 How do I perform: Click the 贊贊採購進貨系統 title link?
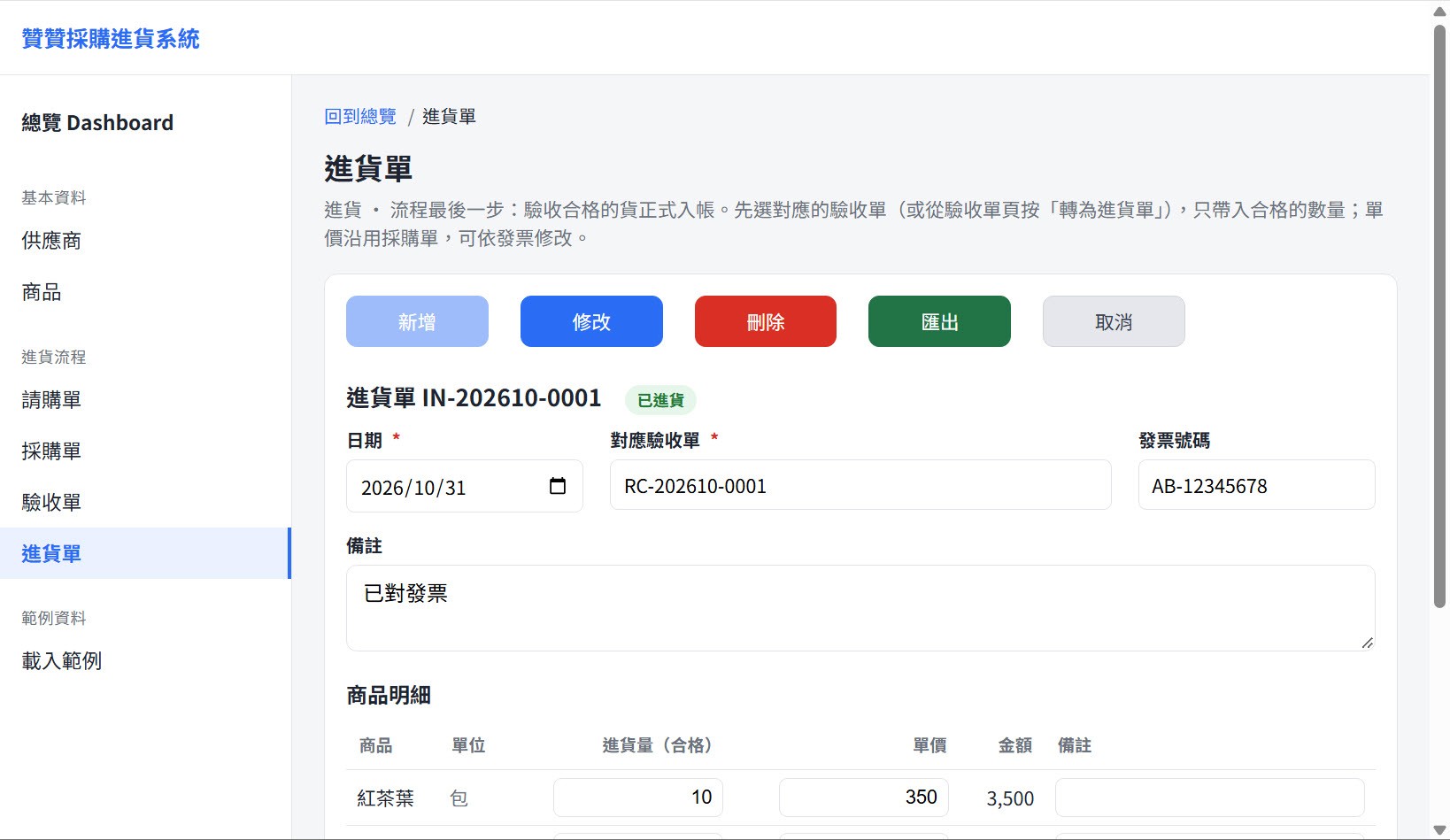pyautogui.click(x=111, y=39)
